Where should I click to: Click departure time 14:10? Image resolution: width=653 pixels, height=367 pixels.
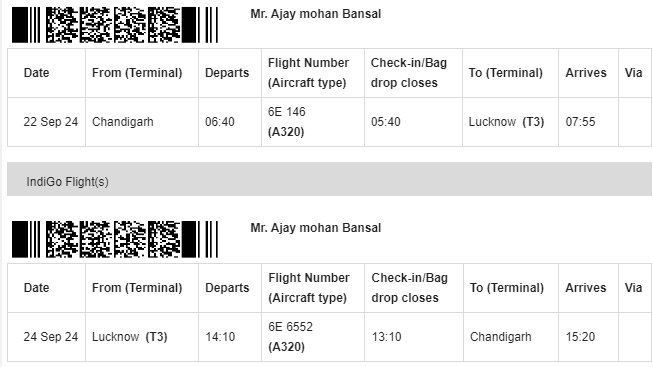click(220, 337)
